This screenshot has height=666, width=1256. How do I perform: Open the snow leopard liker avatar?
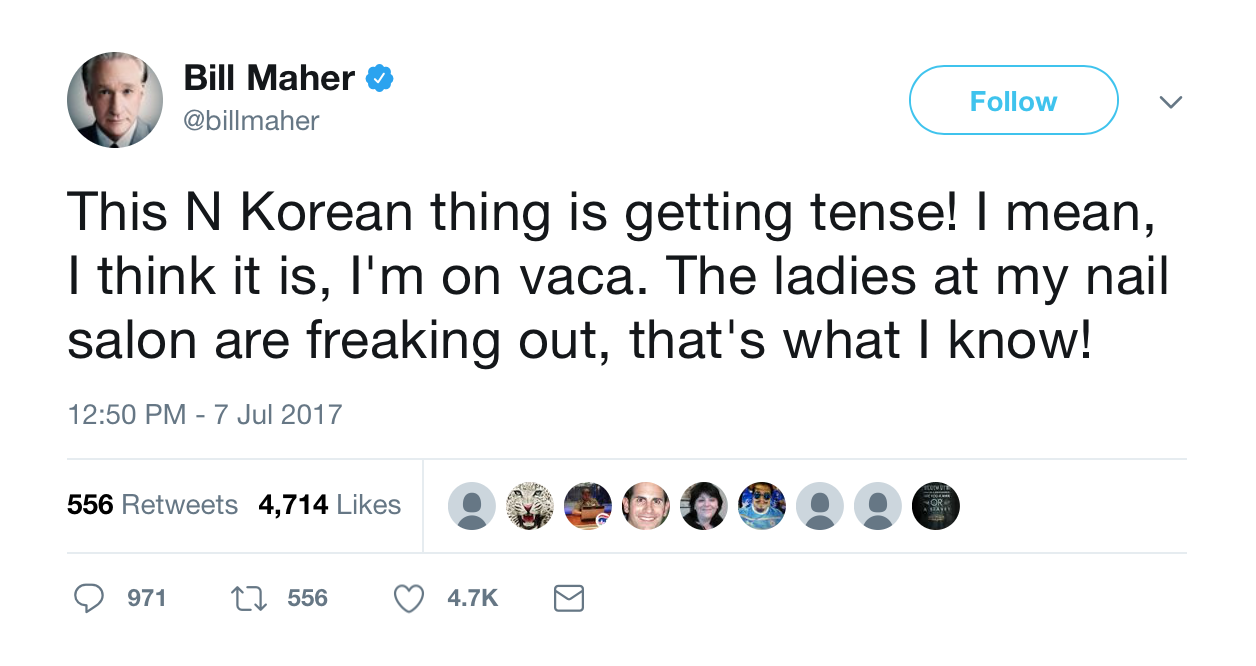click(x=529, y=506)
